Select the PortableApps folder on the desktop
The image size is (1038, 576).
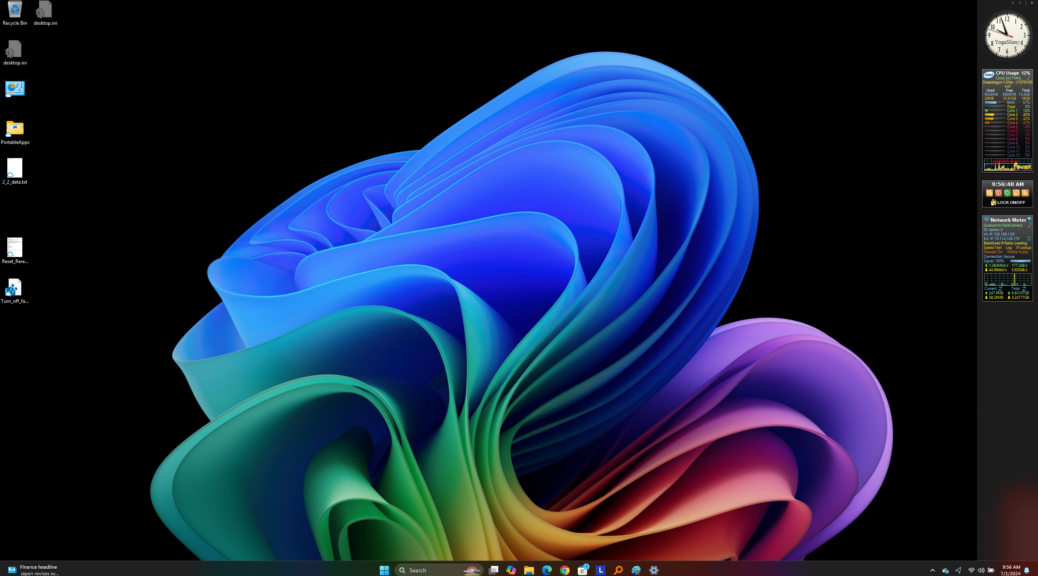click(15, 132)
